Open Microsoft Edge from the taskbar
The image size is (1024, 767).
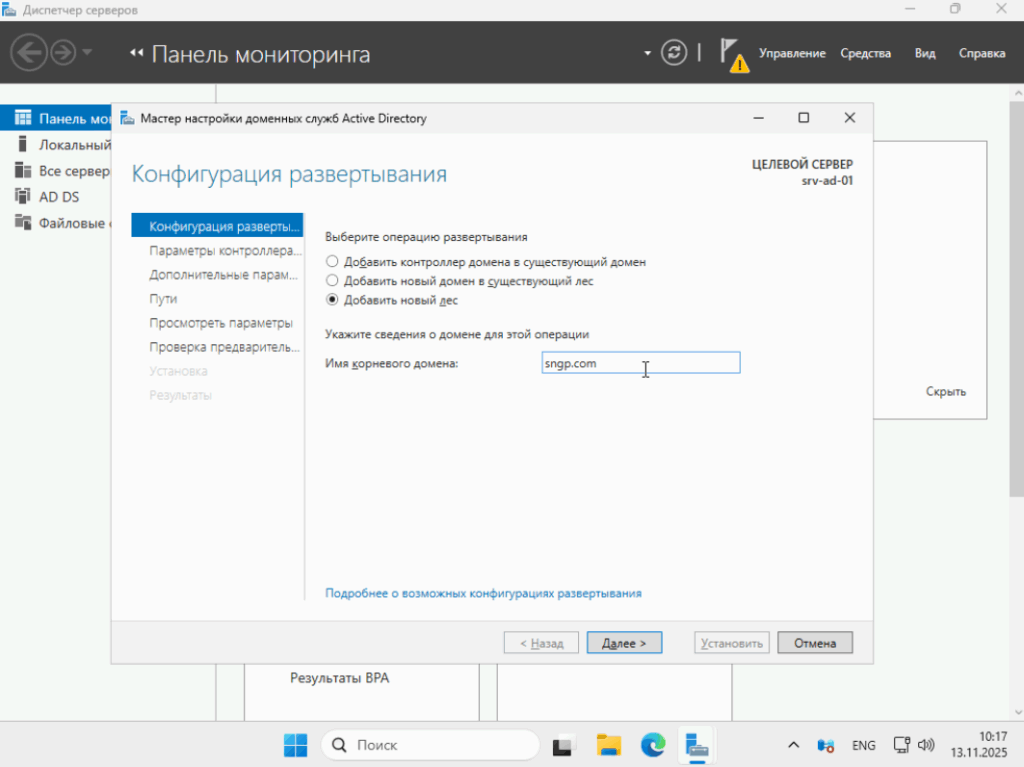(x=653, y=745)
